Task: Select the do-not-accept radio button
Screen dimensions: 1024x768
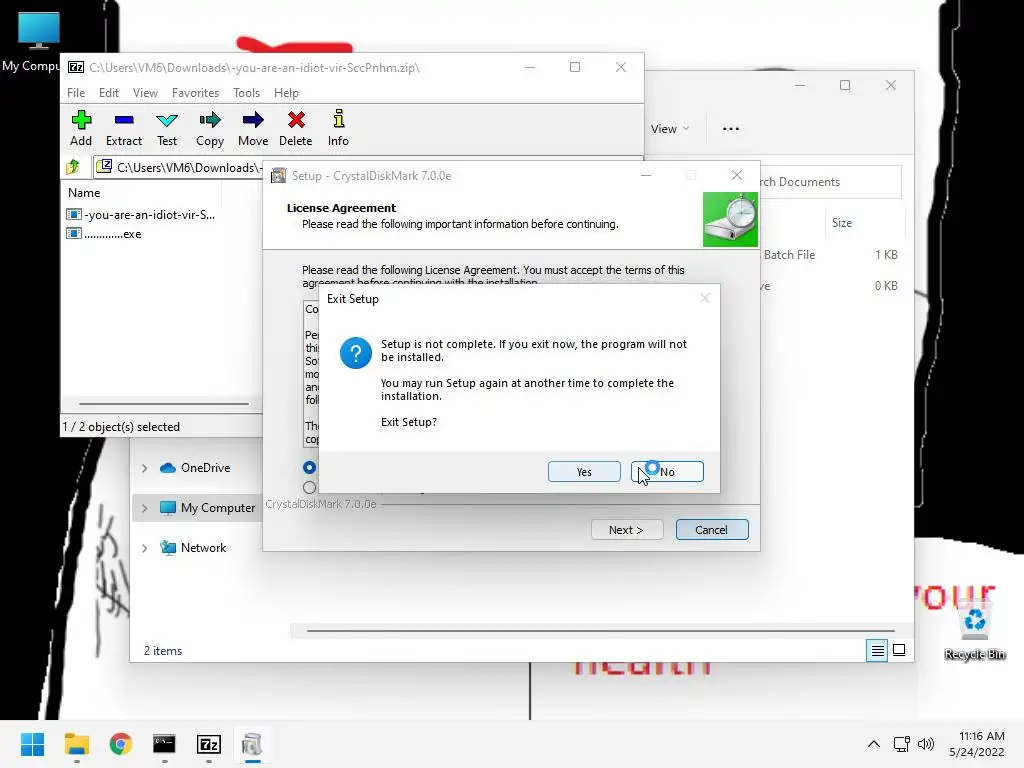Action: click(x=310, y=487)
